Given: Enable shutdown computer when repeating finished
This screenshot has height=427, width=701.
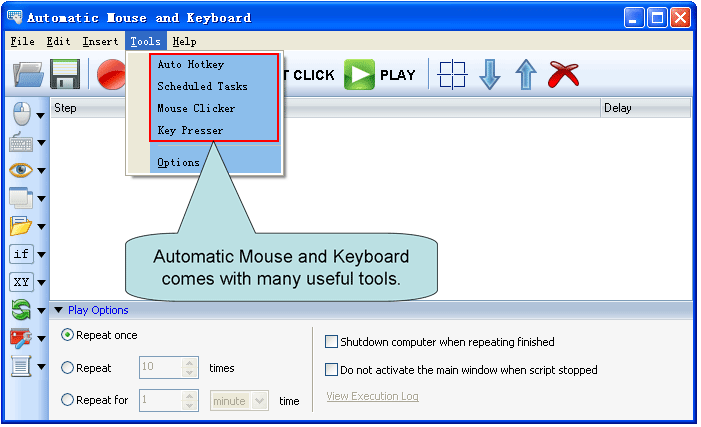Looking at the screenshot, I should [331, 342].
